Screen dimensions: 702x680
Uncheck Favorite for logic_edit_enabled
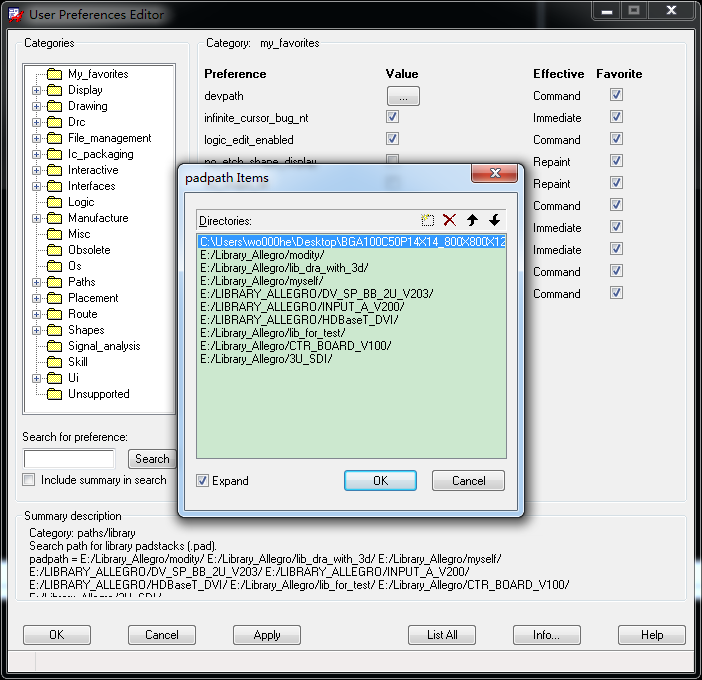pos(616,139)
